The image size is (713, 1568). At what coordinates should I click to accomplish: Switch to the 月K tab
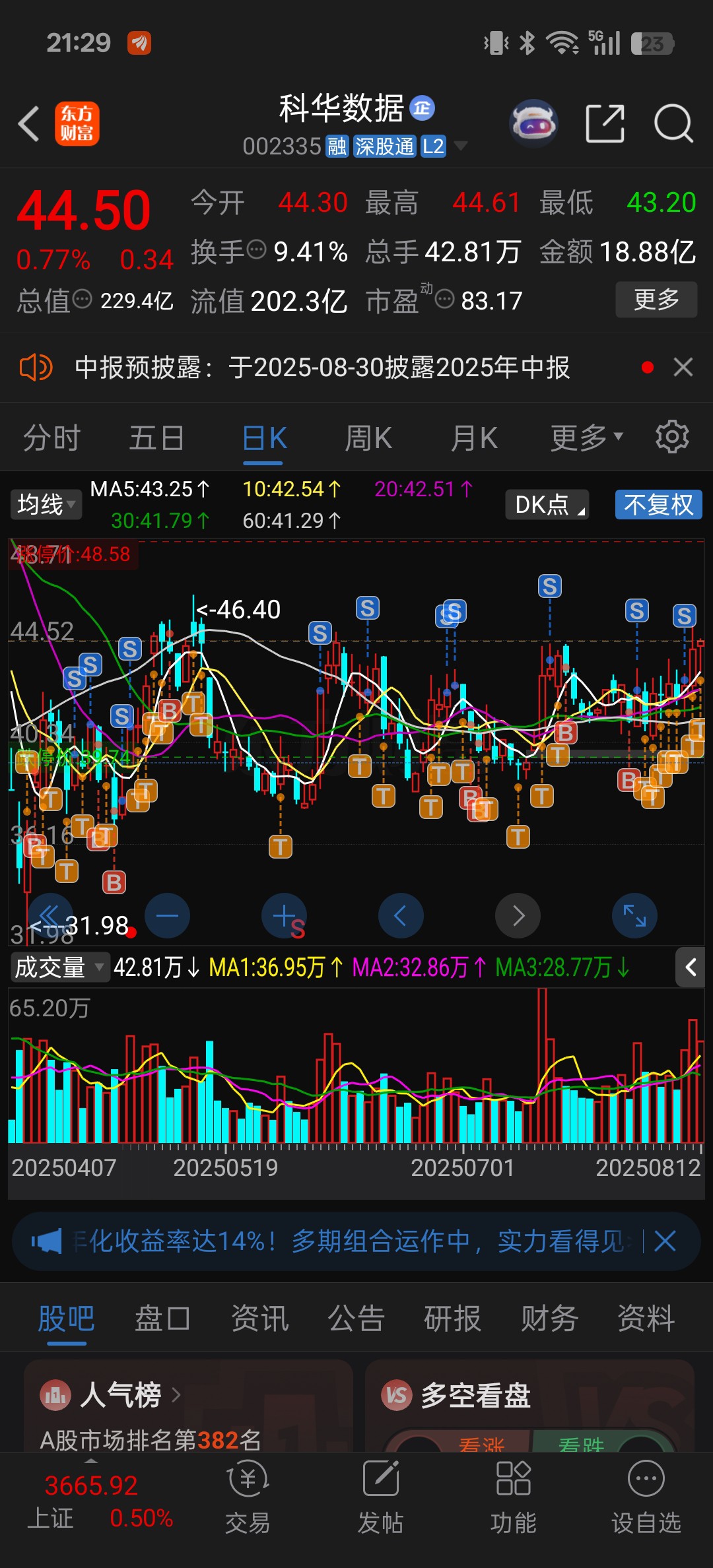click(473, 438)
